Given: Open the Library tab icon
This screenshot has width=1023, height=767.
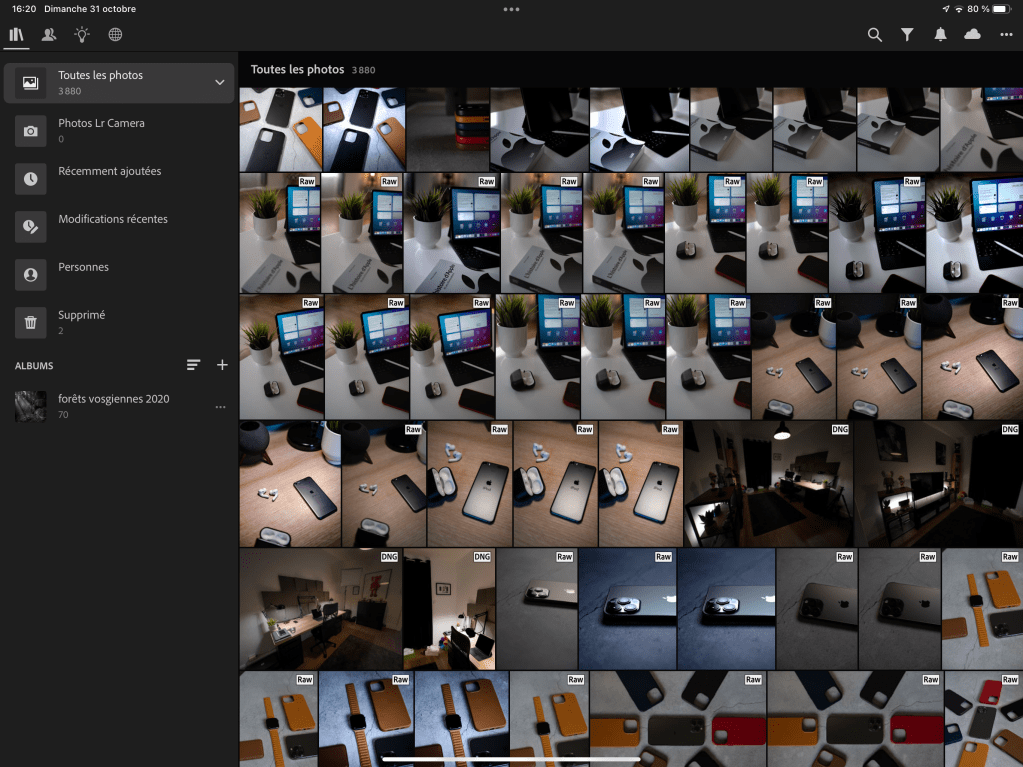Looking at the screenshot, I should [x=16, y=35].
